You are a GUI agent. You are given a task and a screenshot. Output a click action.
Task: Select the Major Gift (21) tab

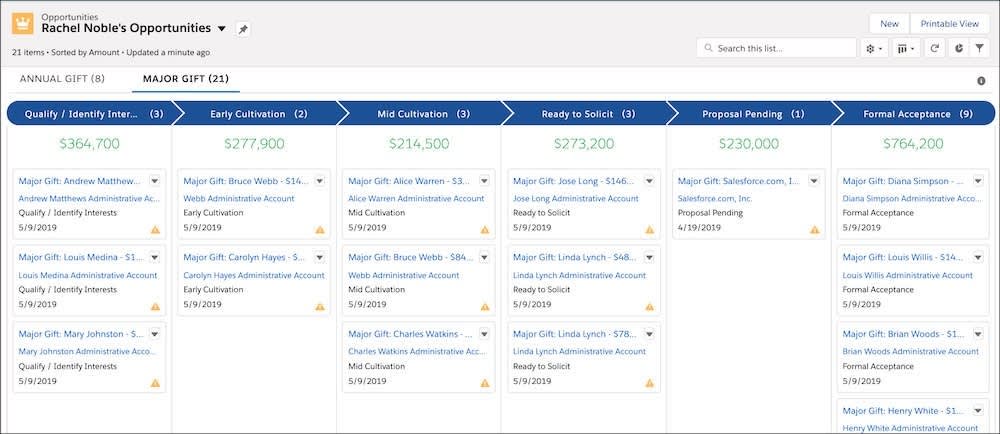point(186,79)
